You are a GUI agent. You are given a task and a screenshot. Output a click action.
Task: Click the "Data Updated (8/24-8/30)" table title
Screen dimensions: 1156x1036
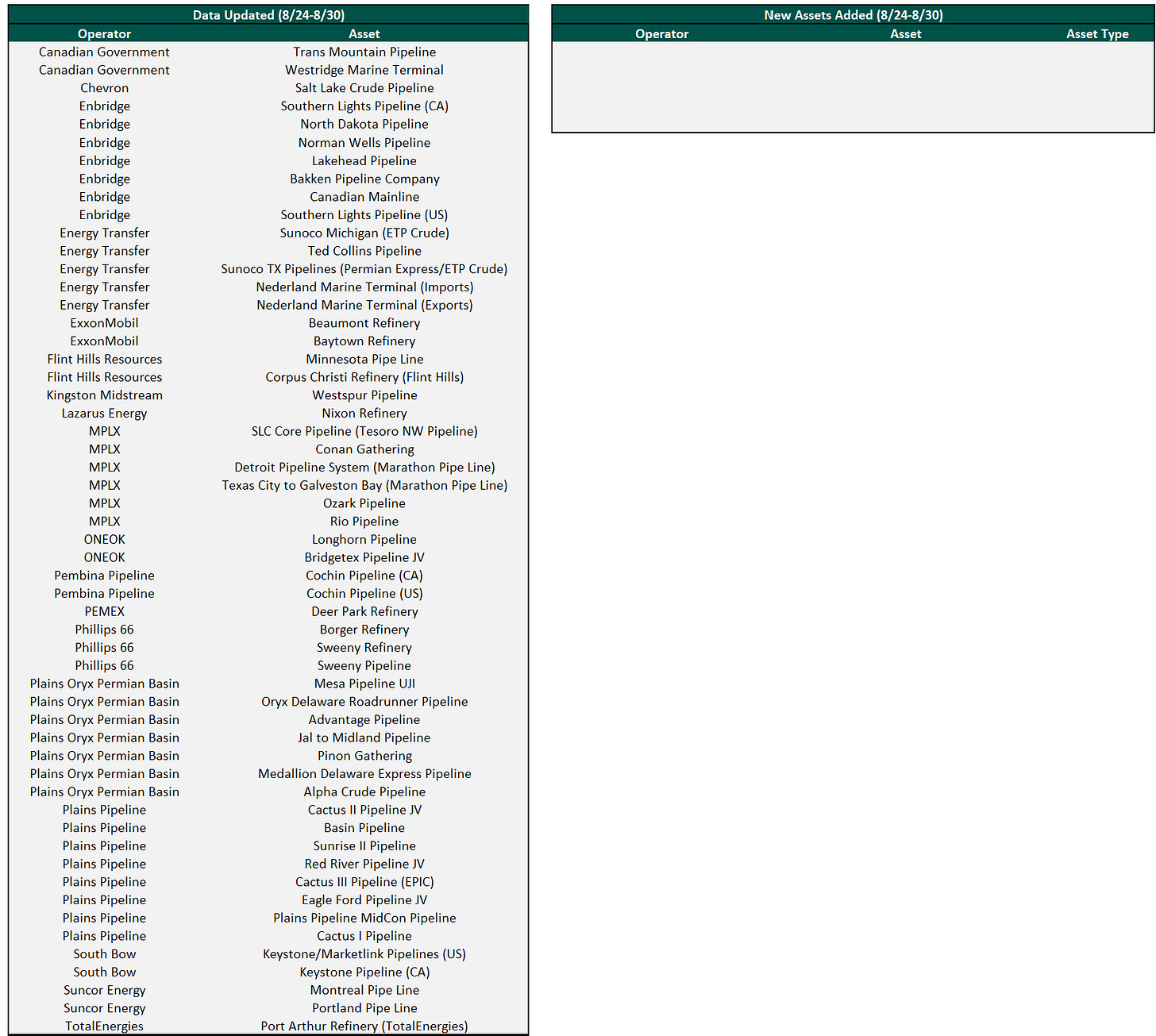pyautogui.click(x=268, y=15)
